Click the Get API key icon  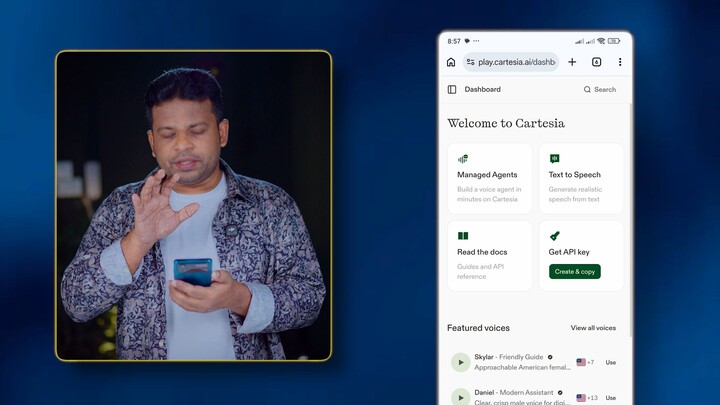click(x=555, y=236)
